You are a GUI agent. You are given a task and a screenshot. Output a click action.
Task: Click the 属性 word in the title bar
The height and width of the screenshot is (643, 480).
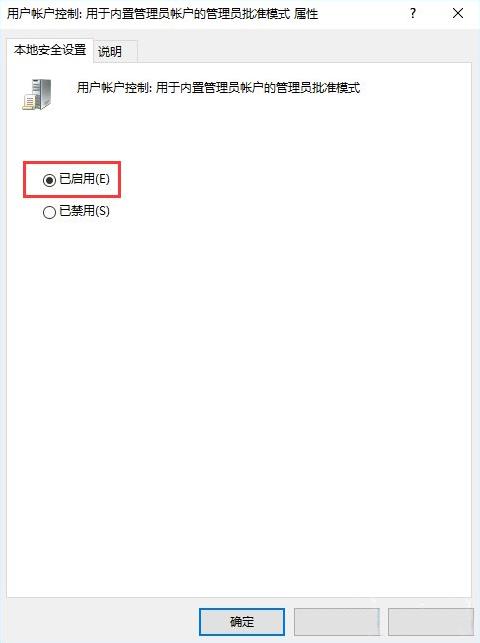[306, 14]
